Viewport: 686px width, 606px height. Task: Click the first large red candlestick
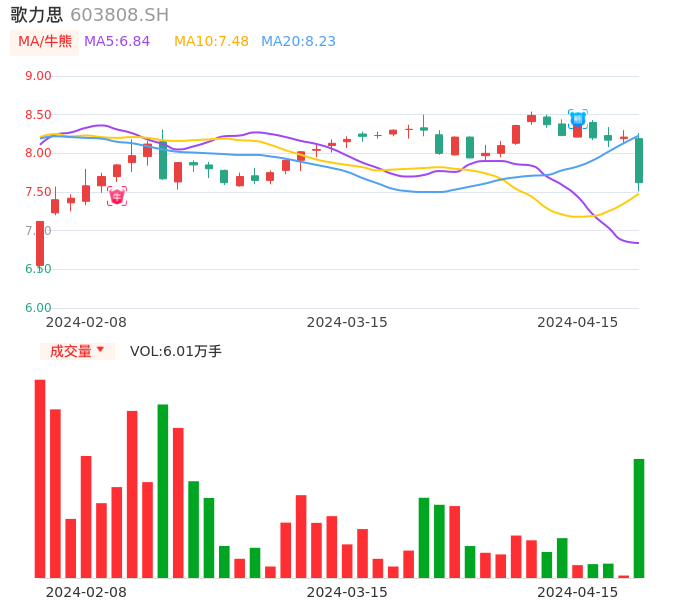pos(40,243)
